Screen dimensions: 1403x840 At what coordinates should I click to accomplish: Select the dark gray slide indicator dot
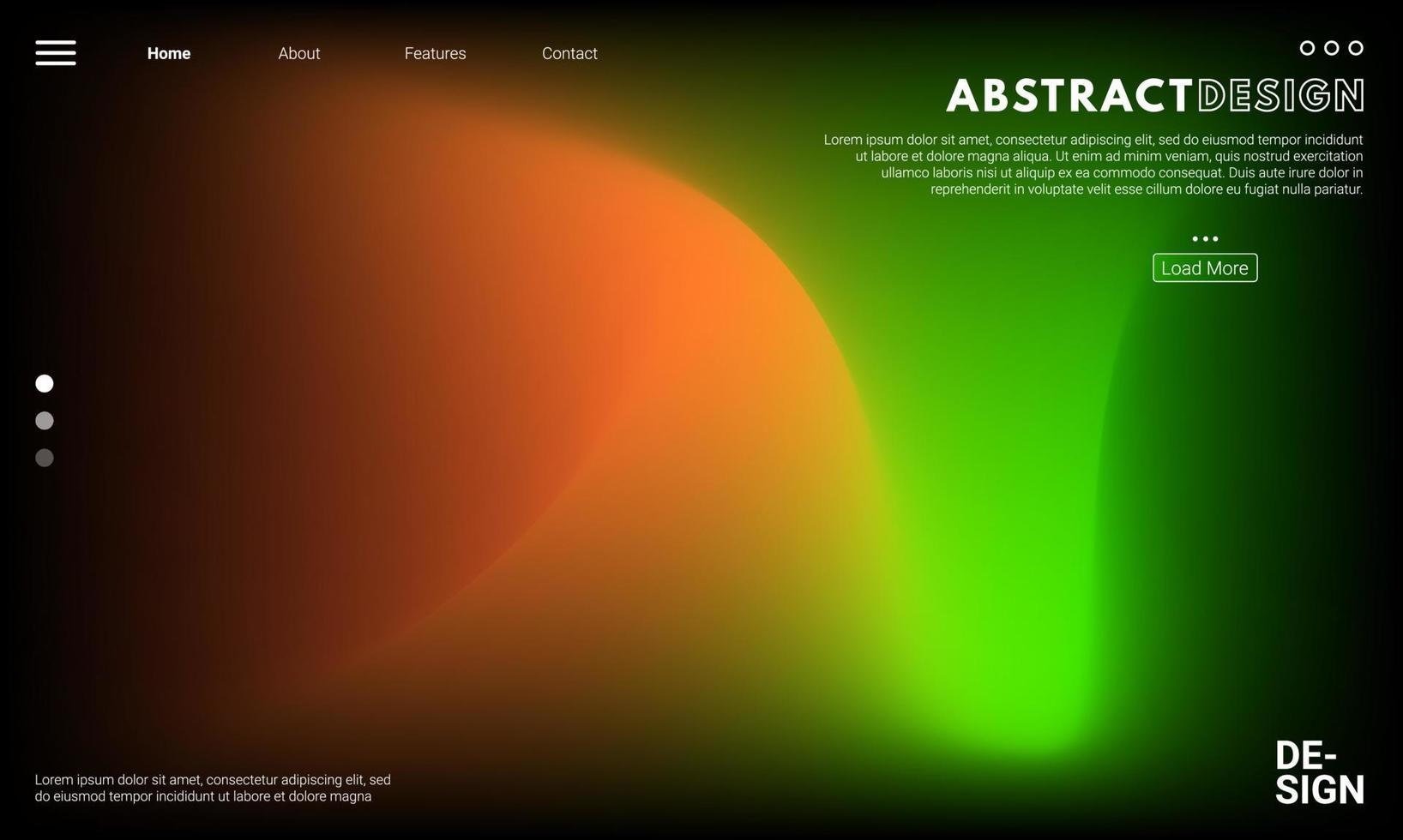click(x=45, y=458)
